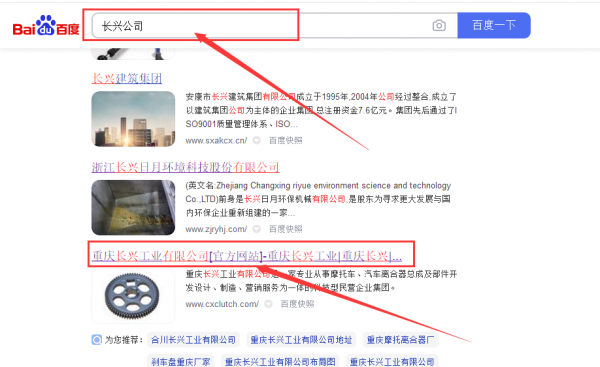Click shield icon beside www.sxakcx.cn
Screen dimensions: 600x367
[257, 140]
